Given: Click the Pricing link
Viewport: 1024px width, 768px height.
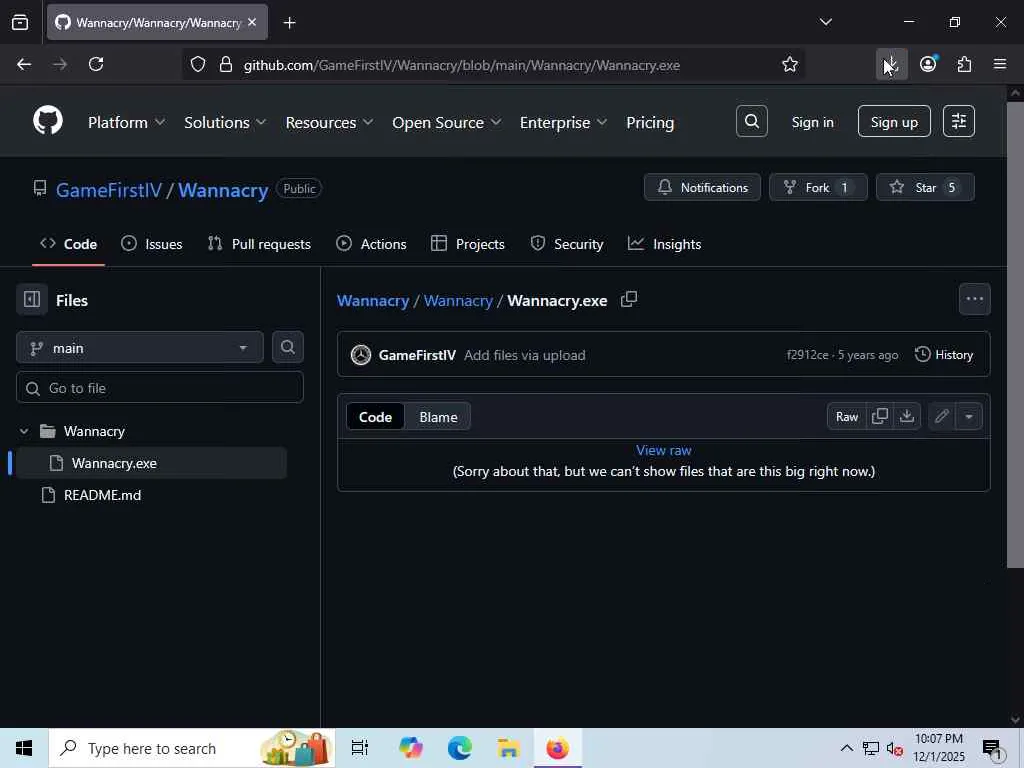Looking at the screenshot, I should 650,122.
